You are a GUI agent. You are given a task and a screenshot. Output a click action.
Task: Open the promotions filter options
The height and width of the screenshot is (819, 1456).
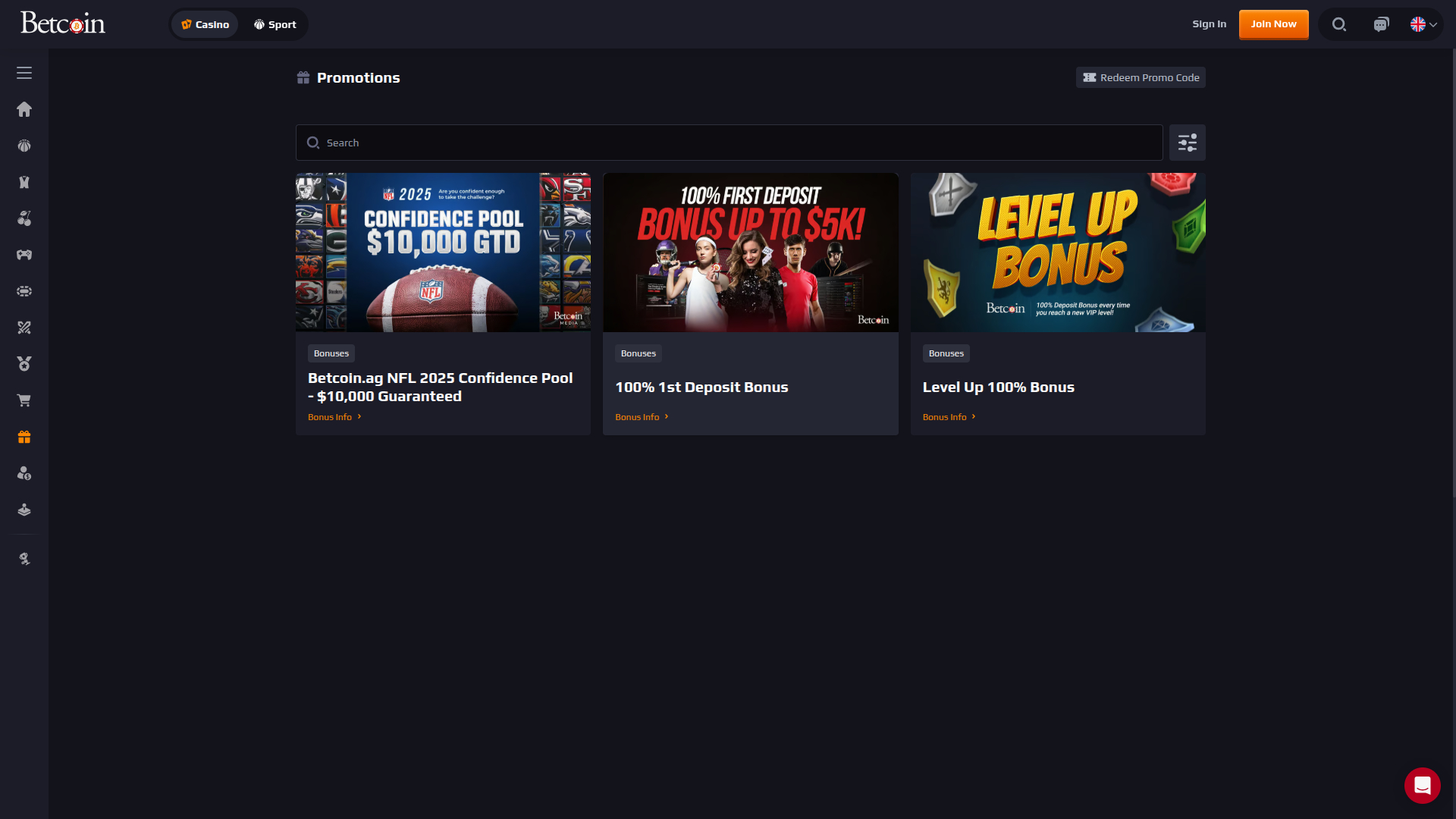(x=1187, y=143)
